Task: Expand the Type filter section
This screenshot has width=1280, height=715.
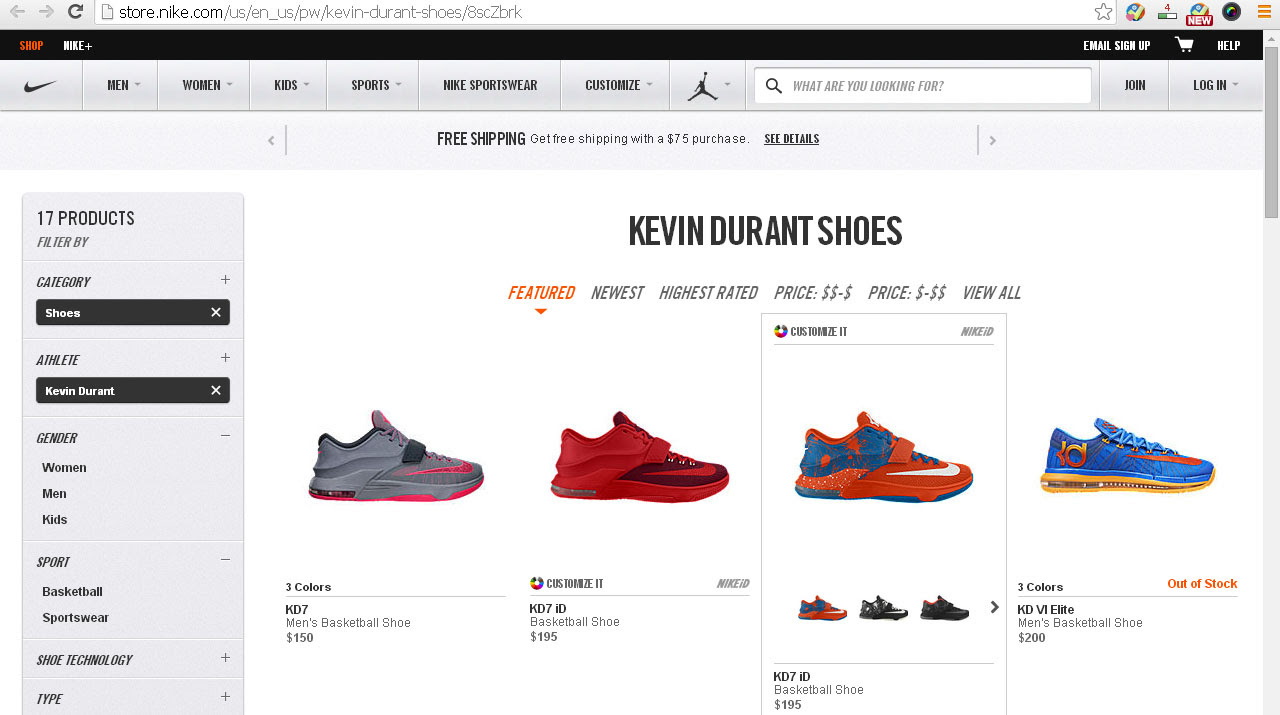Action: tap(225, 697)
